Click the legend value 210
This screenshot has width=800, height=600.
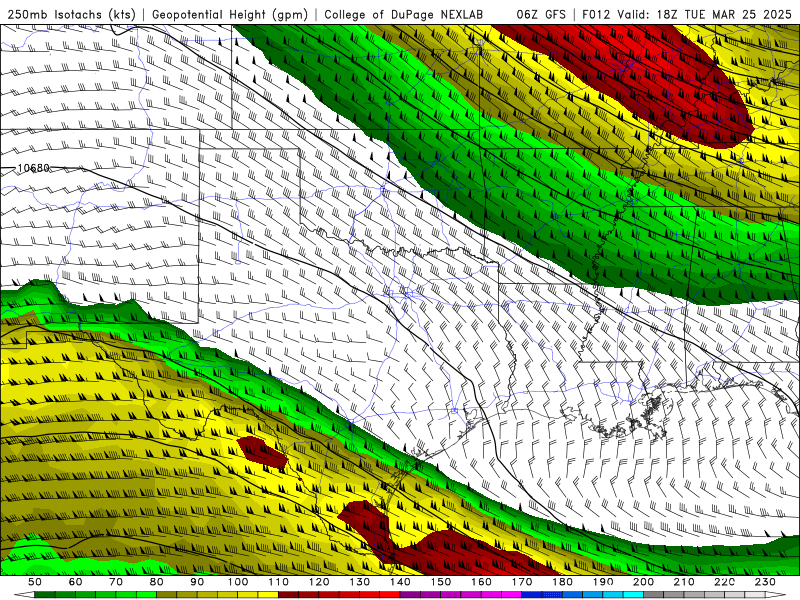click(684, 582)
